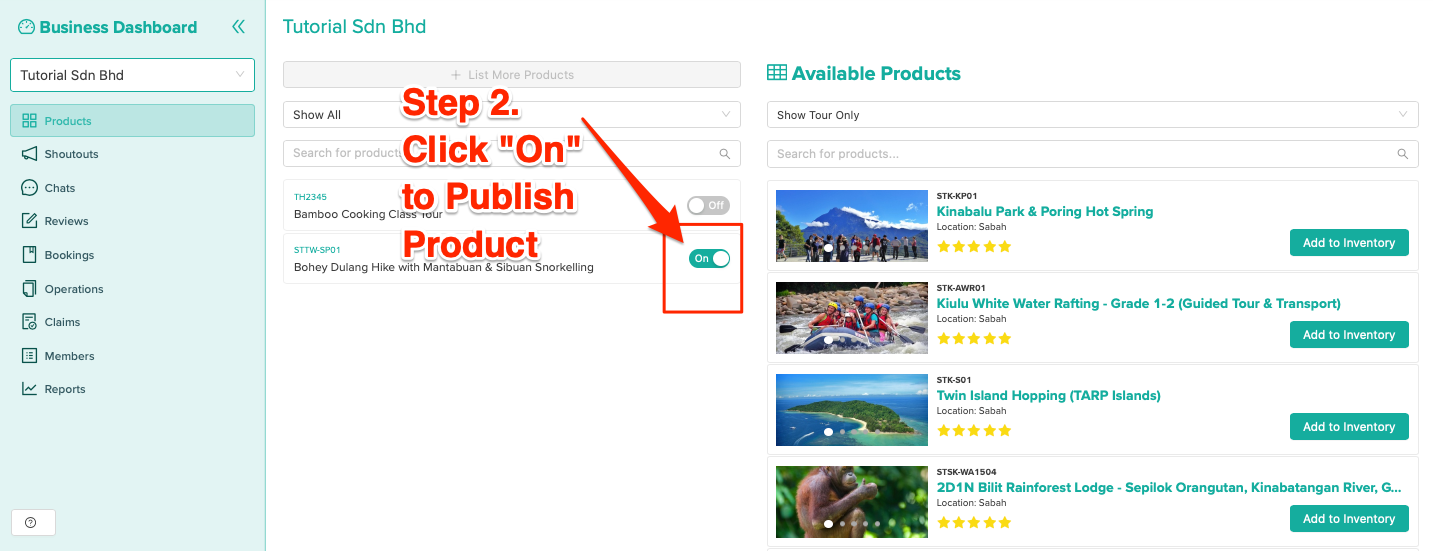Open help via question mark button
This screenshot has width=1433, height=551.
pos(32,522)
